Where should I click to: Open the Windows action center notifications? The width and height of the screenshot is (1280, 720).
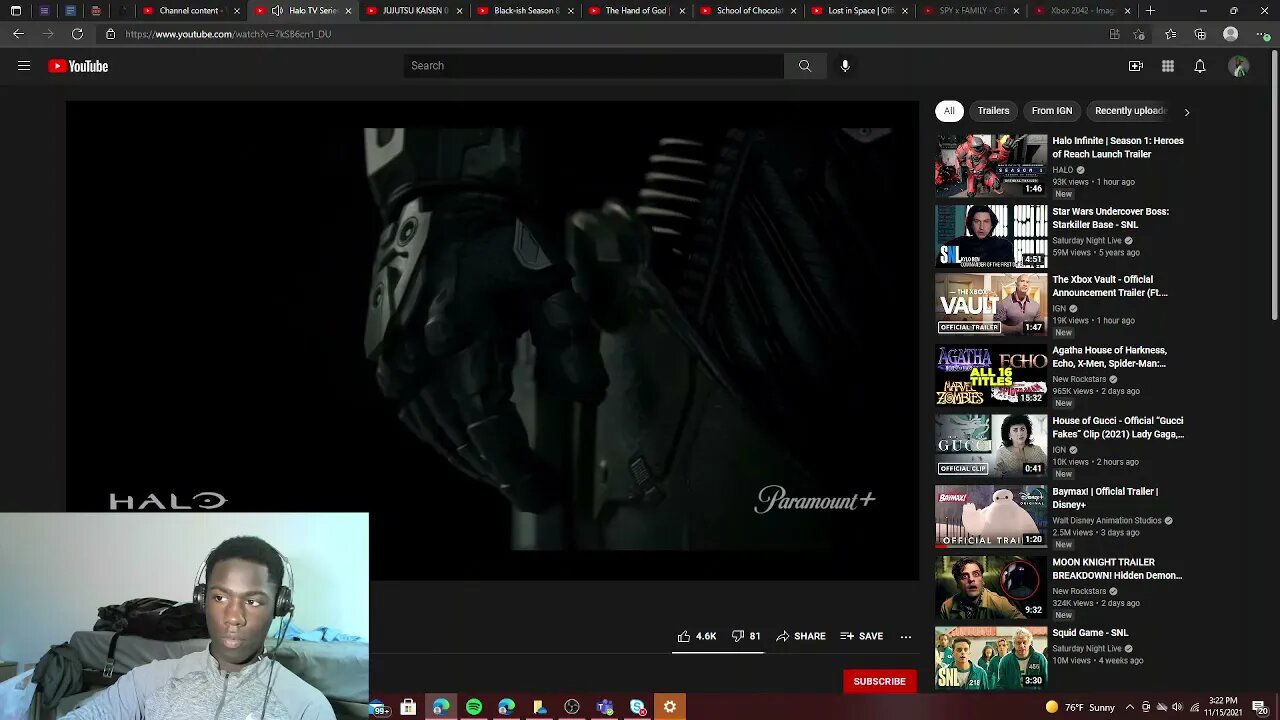pos(1259,708)
